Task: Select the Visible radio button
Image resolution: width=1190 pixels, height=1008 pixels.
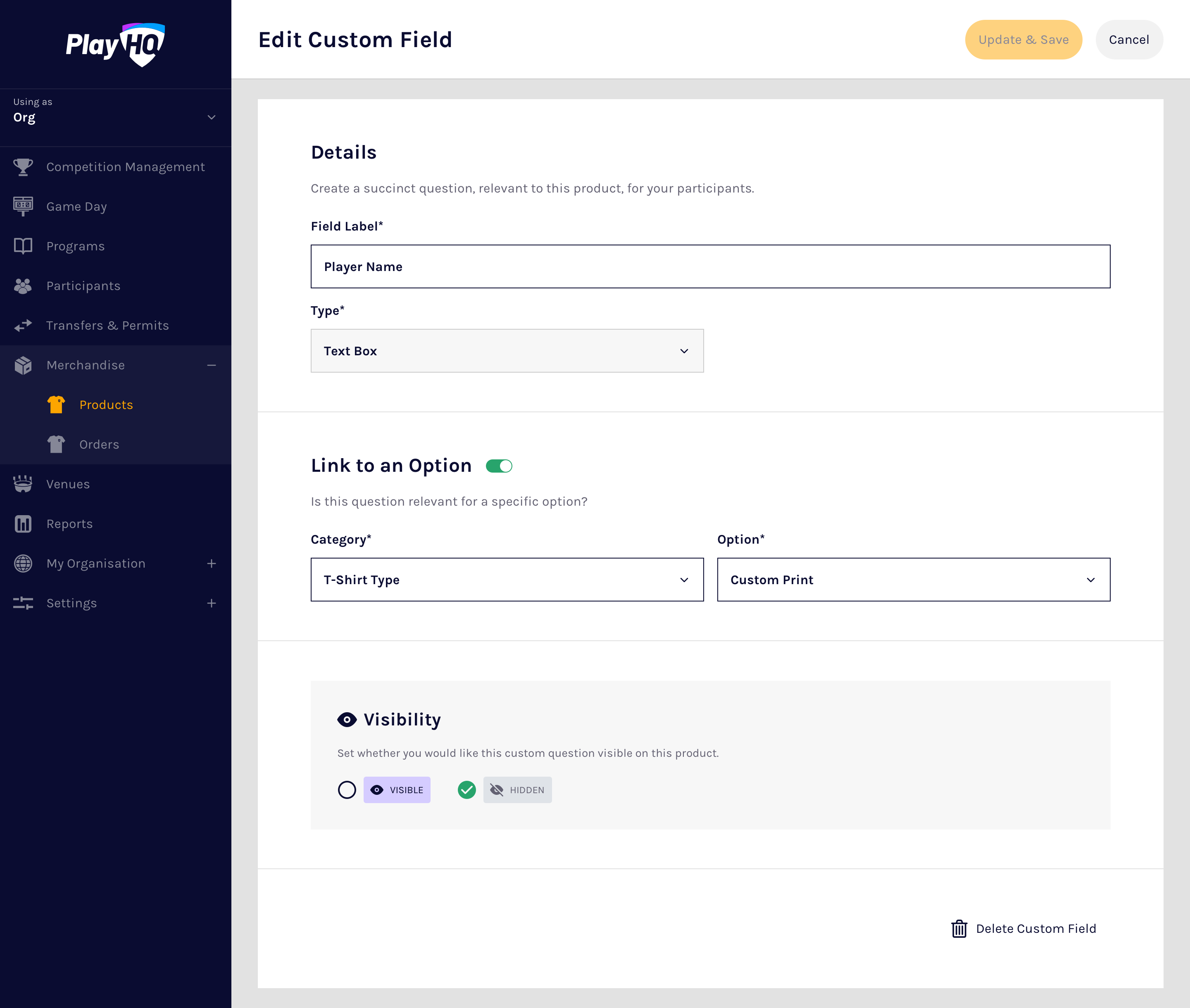Action: [347, 790]
